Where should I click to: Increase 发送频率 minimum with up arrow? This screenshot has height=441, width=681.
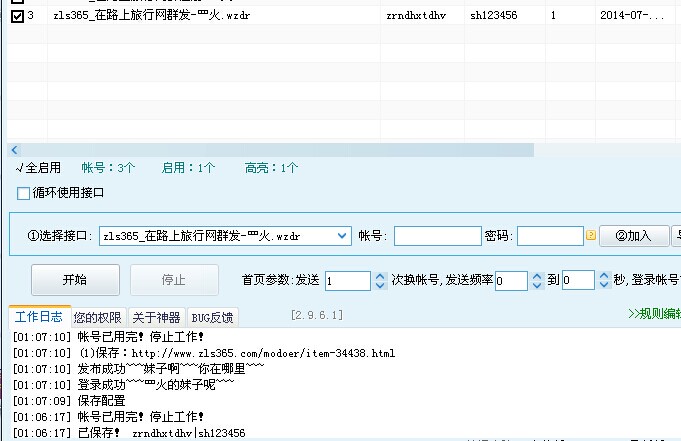[x=537, y=276]
